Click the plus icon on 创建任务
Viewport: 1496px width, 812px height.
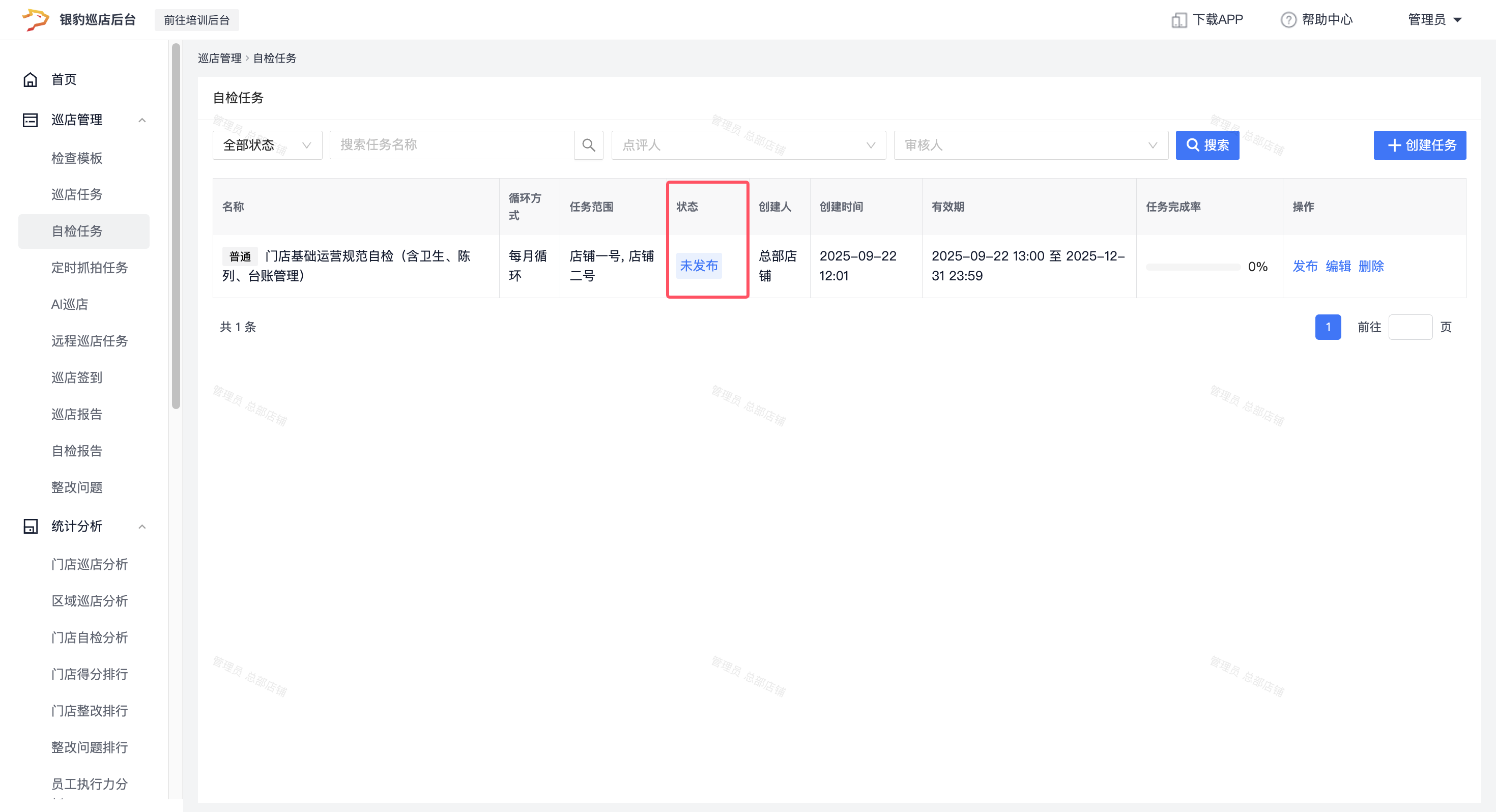tap(1394, 145)
